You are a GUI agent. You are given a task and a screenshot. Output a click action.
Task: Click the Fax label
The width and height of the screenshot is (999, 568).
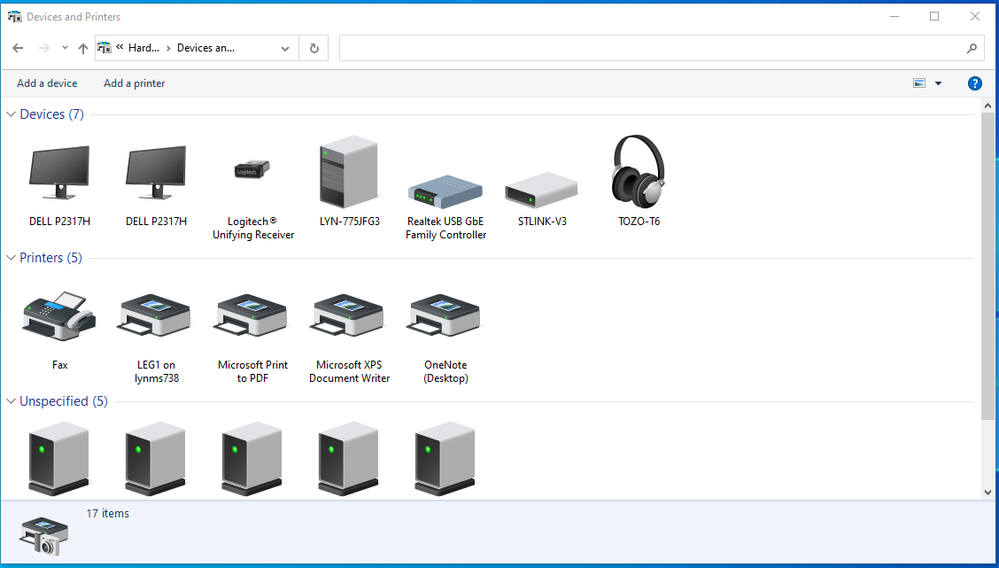tap(60, 365)
